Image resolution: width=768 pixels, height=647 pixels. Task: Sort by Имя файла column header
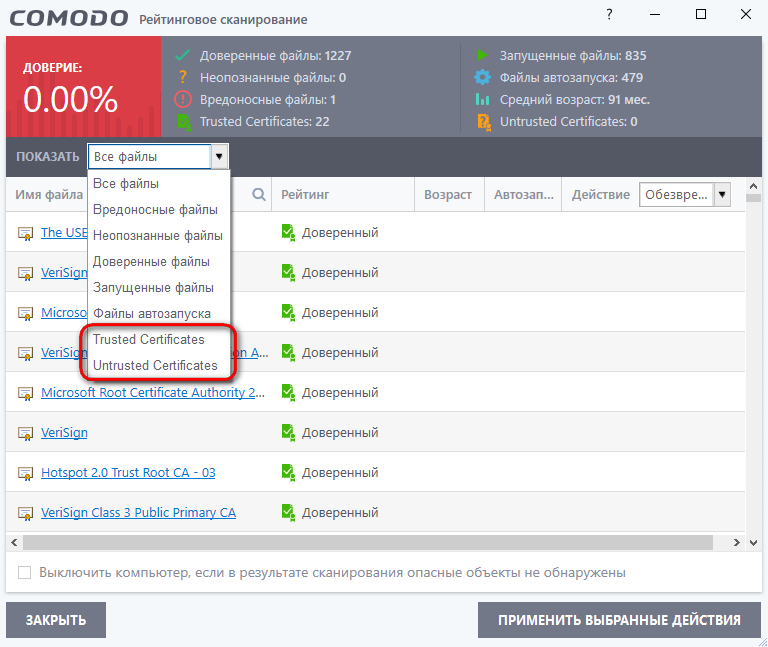[x=49, y=194]
